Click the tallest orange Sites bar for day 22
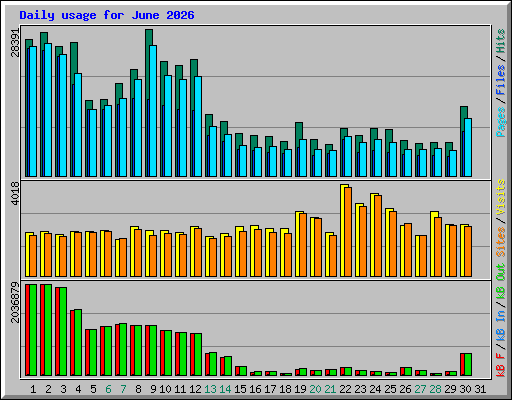Screen dimensions: 512x400 tap(348, 232)
